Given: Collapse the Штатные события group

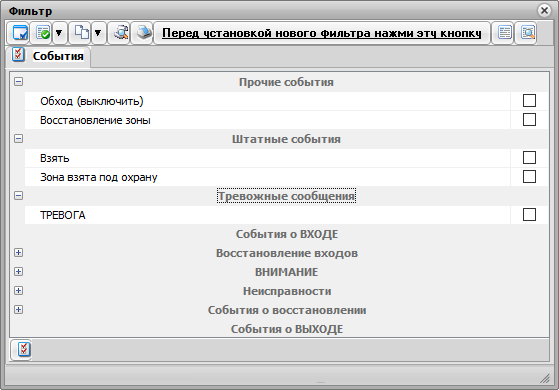Looking at the screenshot, I should click(19, 139).
